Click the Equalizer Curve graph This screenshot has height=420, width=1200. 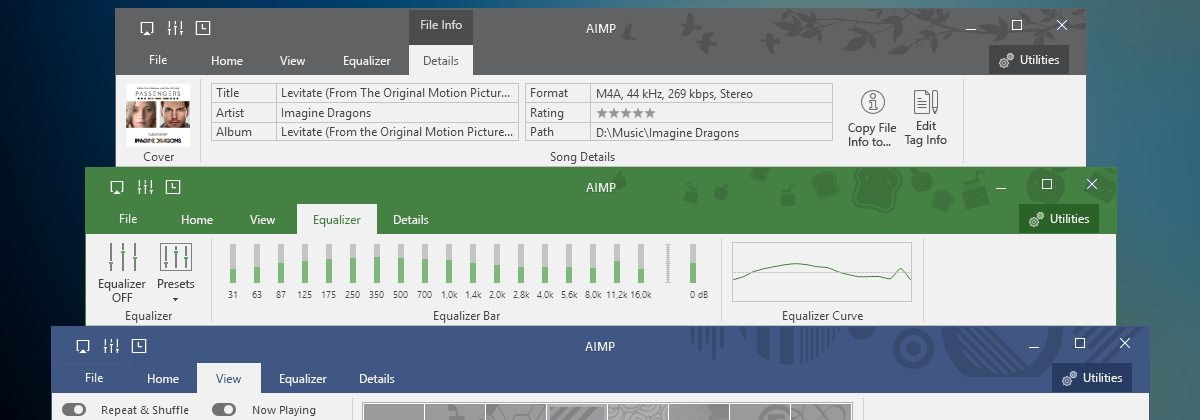tap(822, 271)
